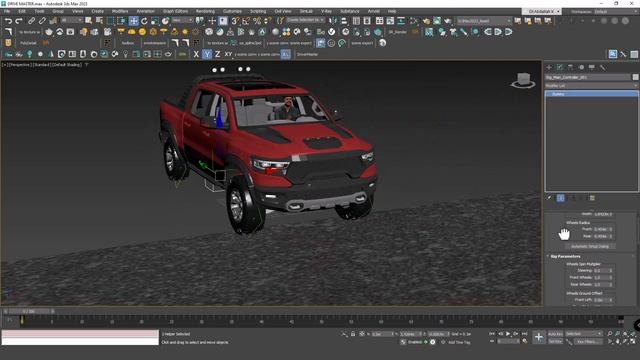Open the Graph Editors menu
Screen dimensions: 640x360
click(176, 11)
